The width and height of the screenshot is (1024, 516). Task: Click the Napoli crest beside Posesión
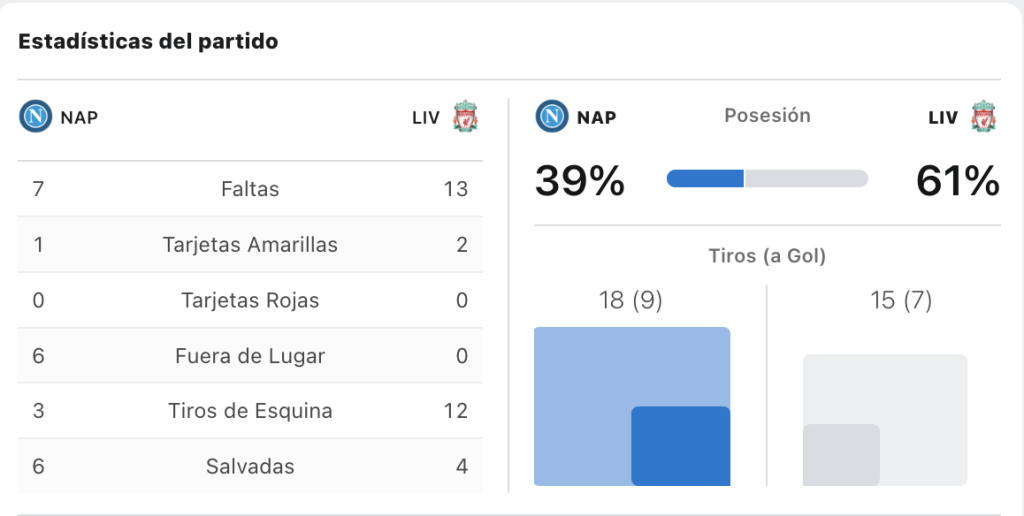(552, 117)
